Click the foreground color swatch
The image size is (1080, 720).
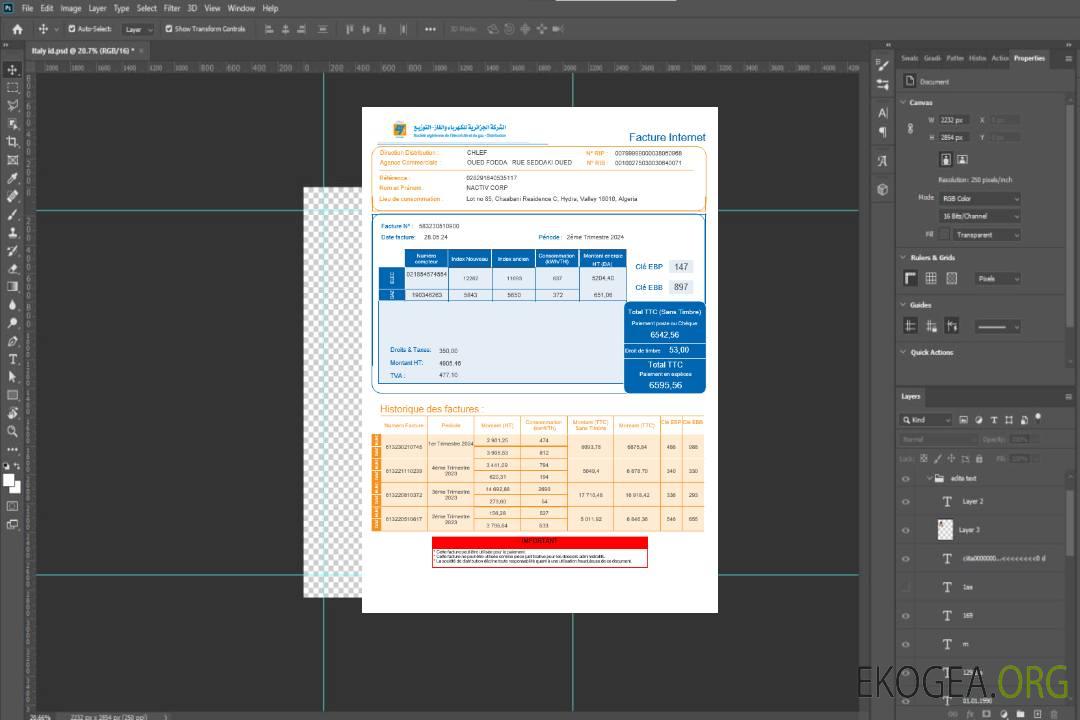pos(9,480)
